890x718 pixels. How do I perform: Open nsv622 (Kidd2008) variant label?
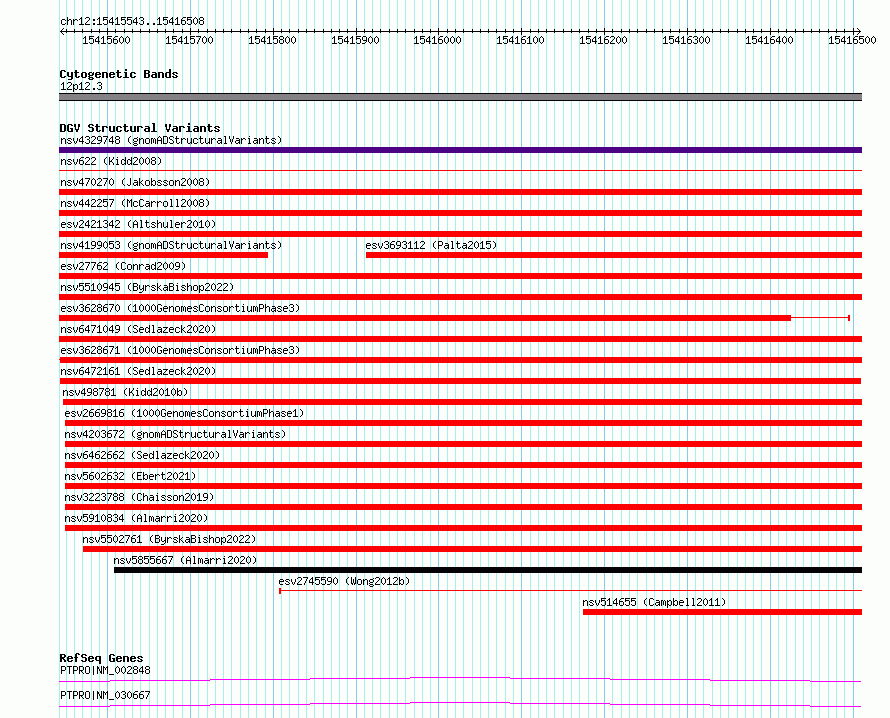tap(111, 161)
